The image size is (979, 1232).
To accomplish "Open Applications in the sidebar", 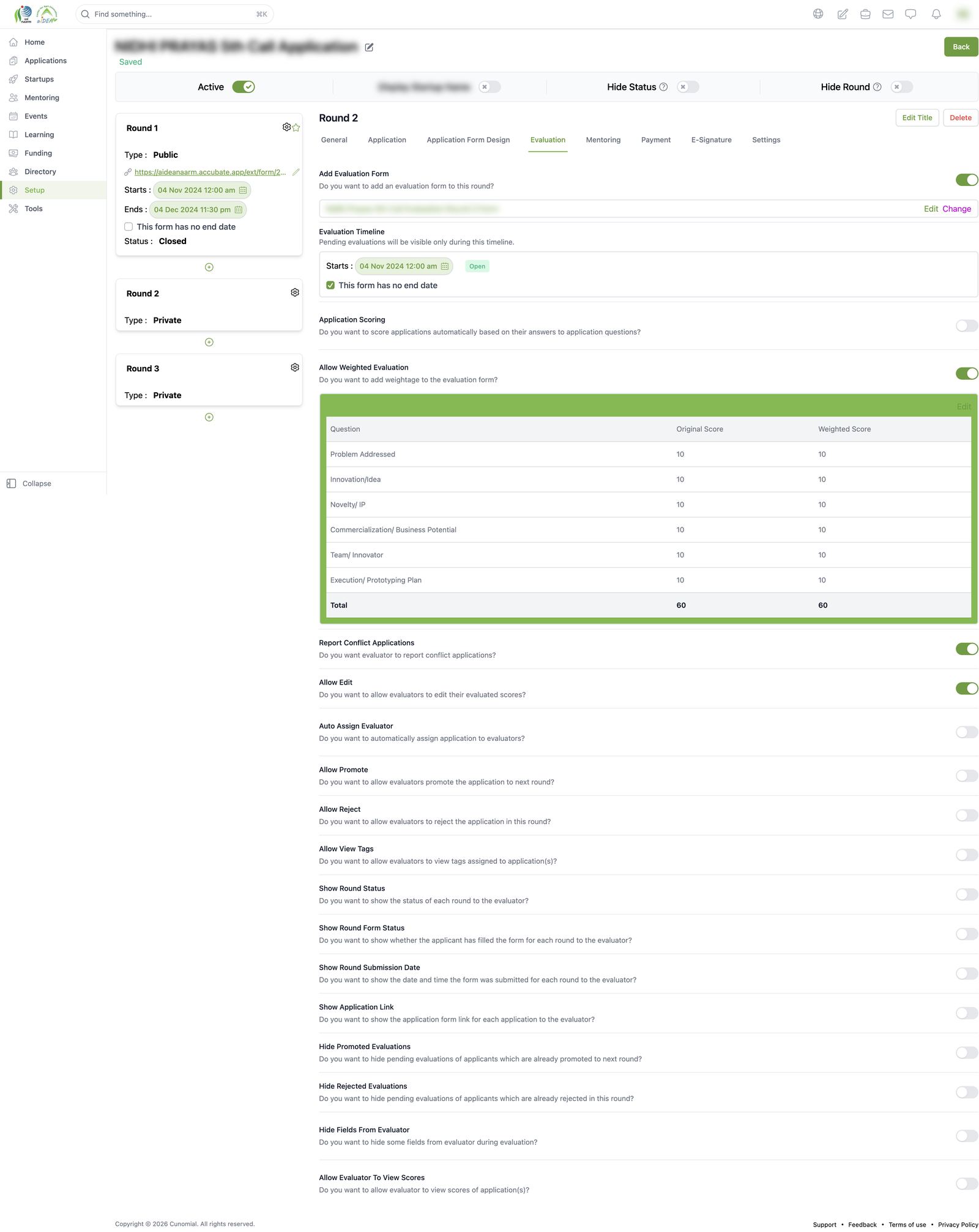I will point(45,61).
